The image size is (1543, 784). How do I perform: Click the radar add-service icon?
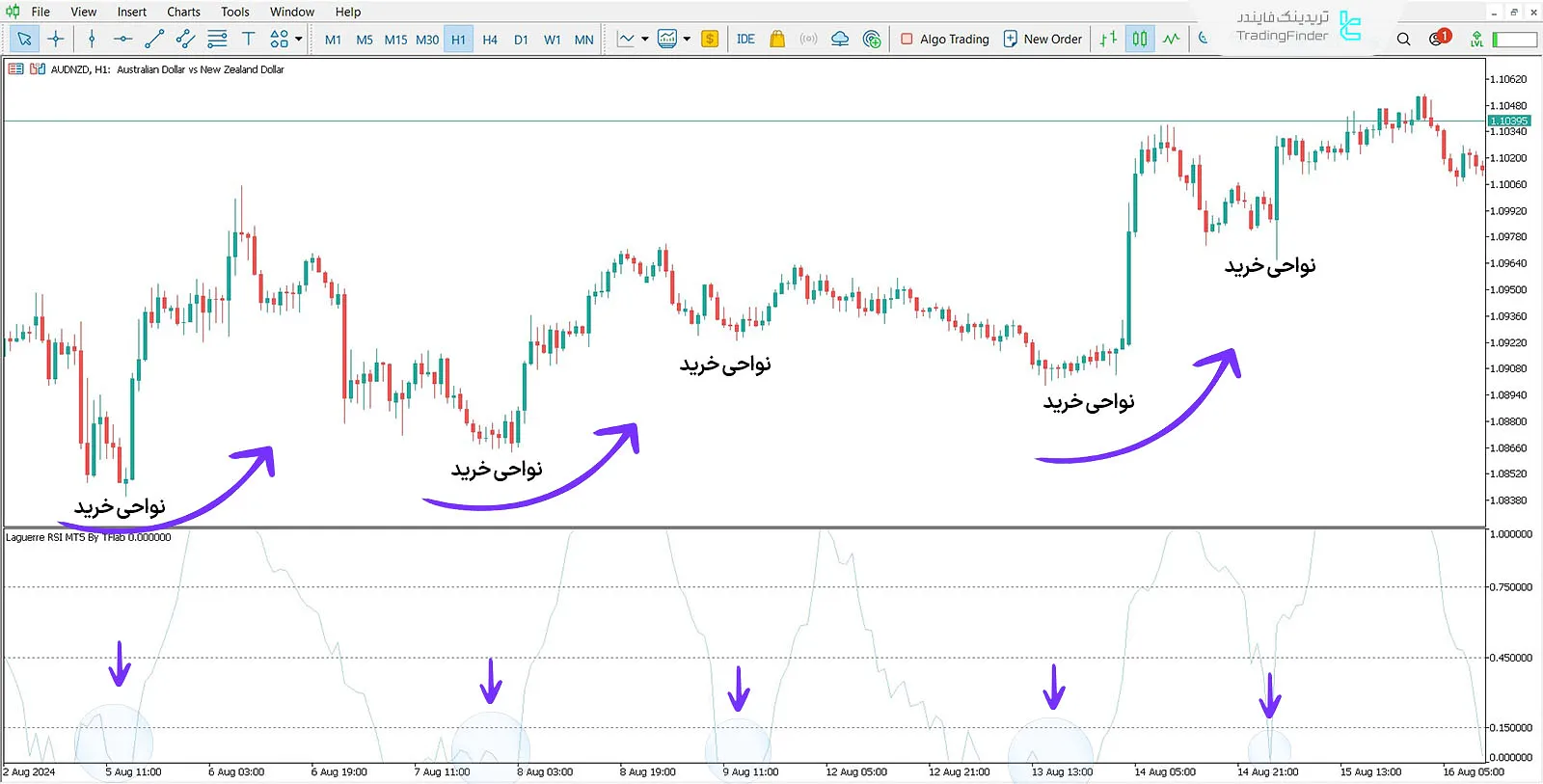pyautogui.click(x=872, y=39)
